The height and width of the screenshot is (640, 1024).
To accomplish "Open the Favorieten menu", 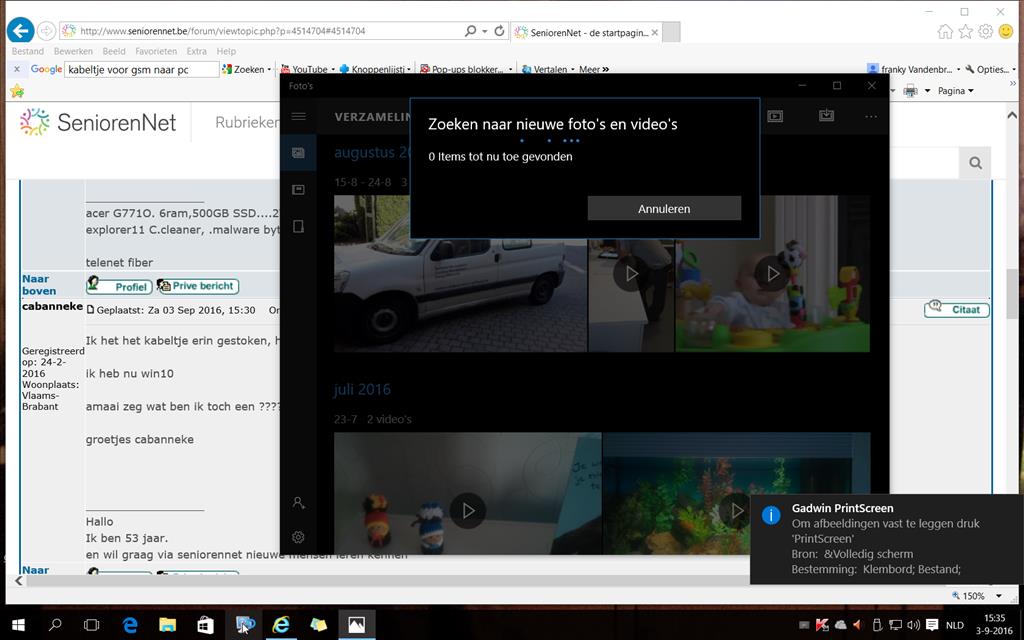I will [x=156, y=51].
